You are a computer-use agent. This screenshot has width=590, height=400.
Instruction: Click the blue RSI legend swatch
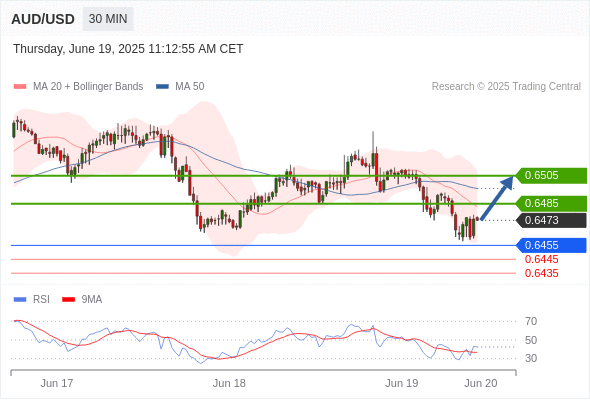(20, 300)
